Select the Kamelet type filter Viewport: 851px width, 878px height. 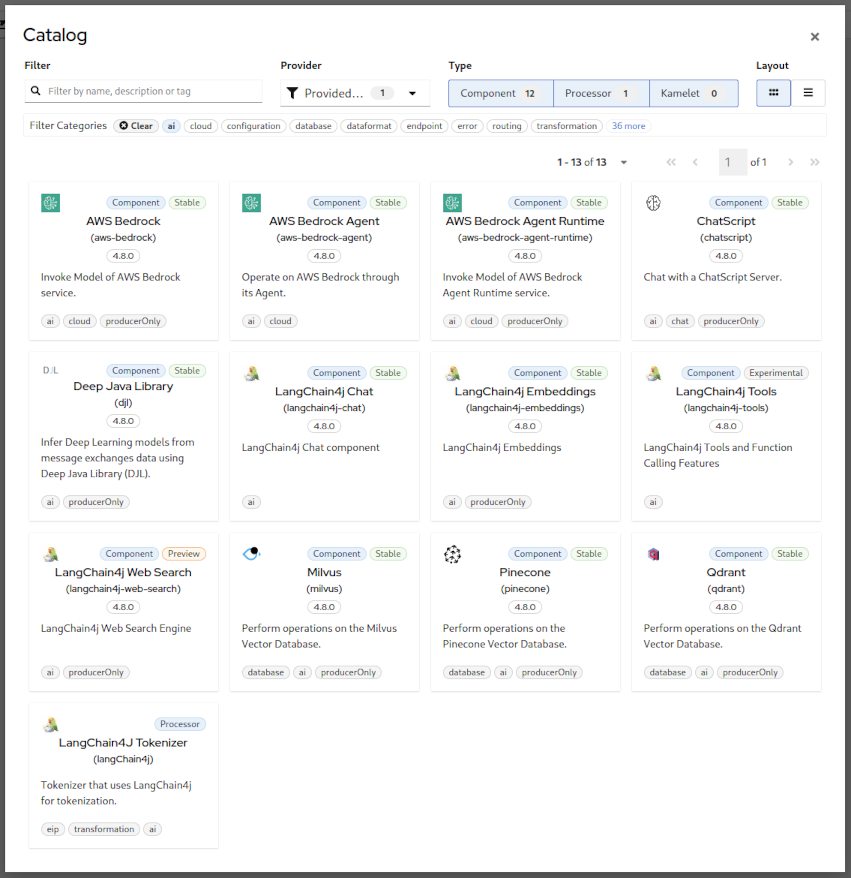[x=693, y=93]
